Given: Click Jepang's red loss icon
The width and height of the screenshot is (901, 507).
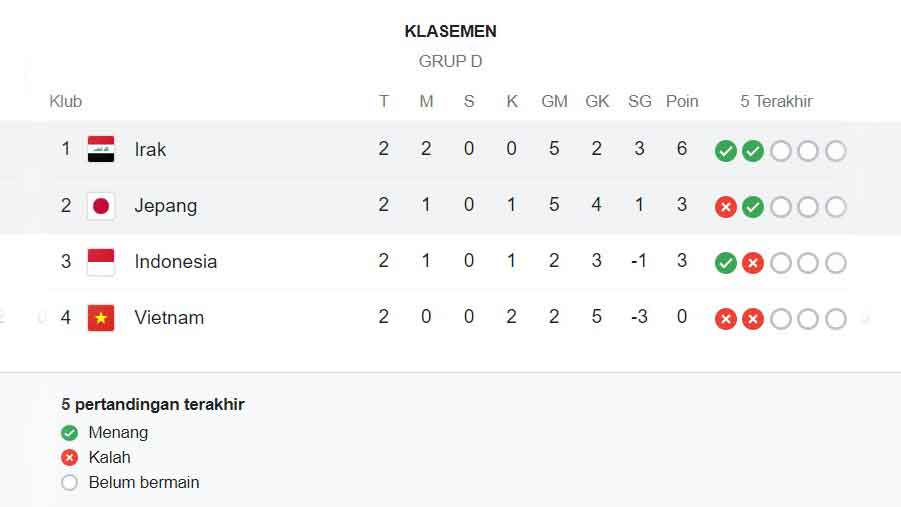Looking at the screenshot, I should click(x=726, y=207).
